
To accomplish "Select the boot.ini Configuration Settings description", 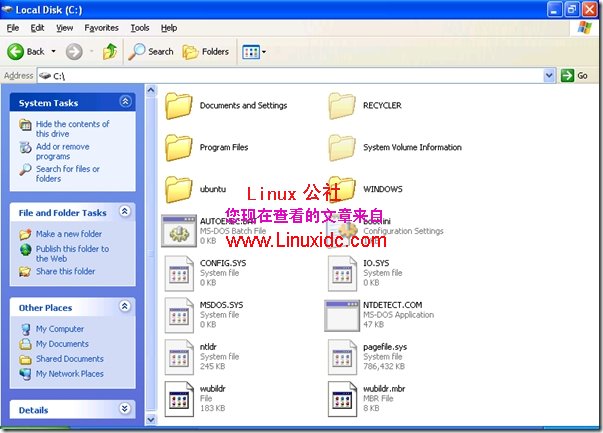I will [x=403, y=231].
